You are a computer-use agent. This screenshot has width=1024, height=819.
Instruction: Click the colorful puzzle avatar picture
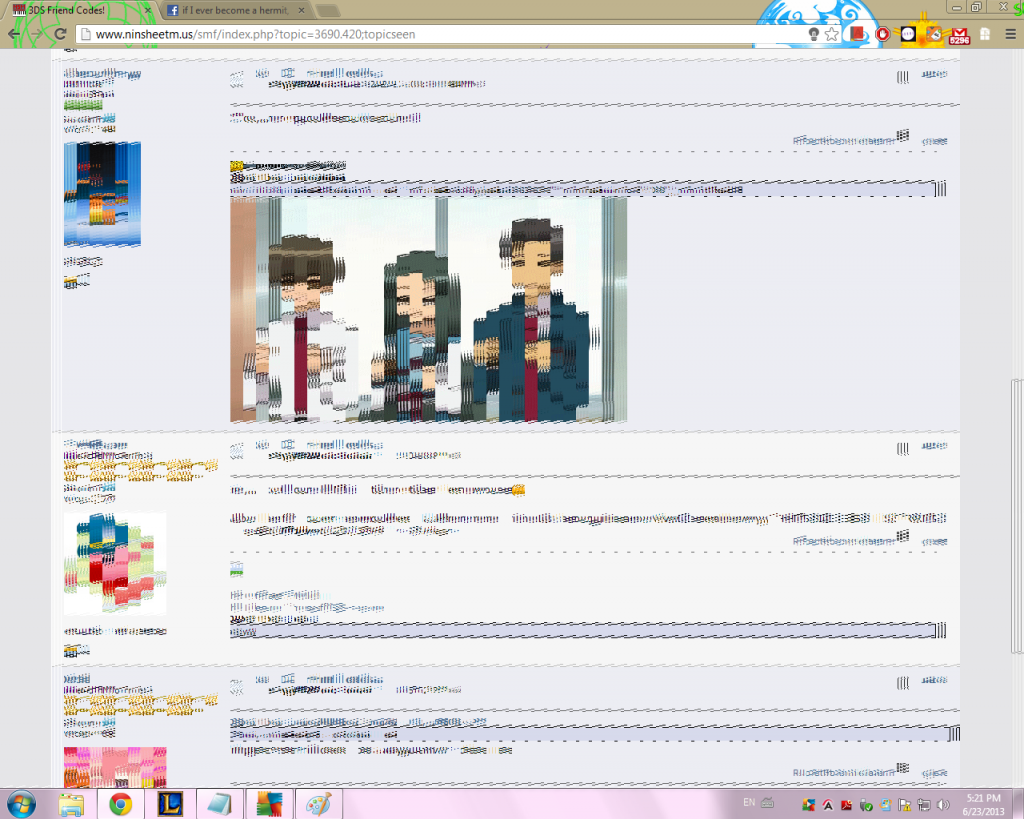[115, 564]
